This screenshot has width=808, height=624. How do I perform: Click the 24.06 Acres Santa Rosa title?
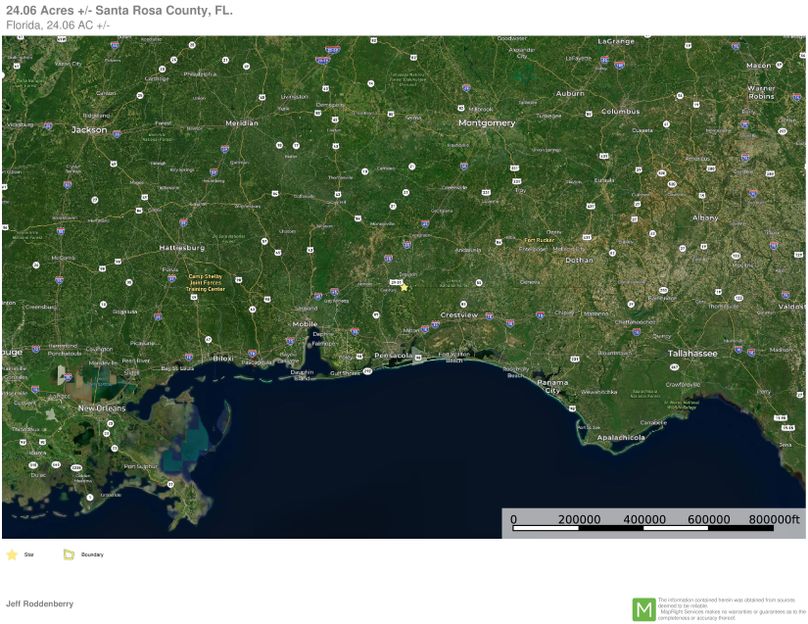pyautogui.click(x=119, y=10)
